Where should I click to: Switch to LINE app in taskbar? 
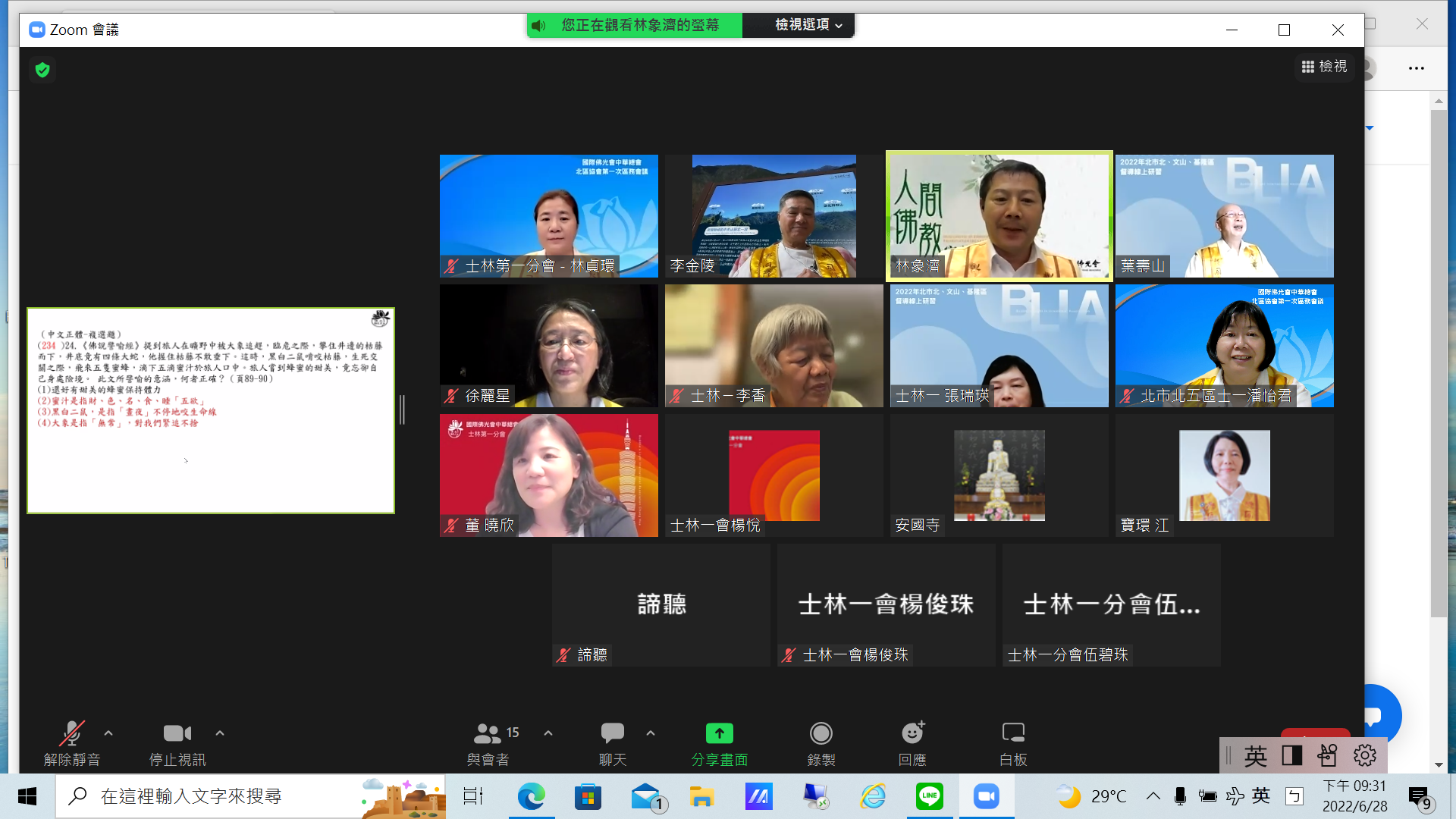[x=929, y=795]
